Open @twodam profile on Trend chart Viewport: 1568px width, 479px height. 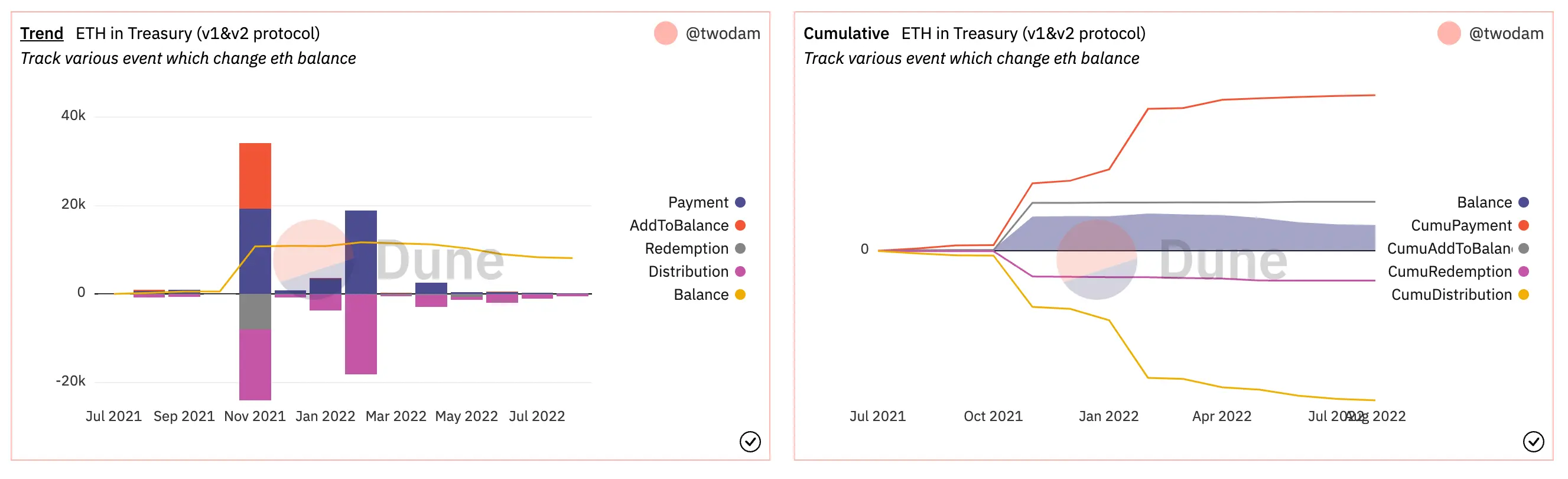723,34
